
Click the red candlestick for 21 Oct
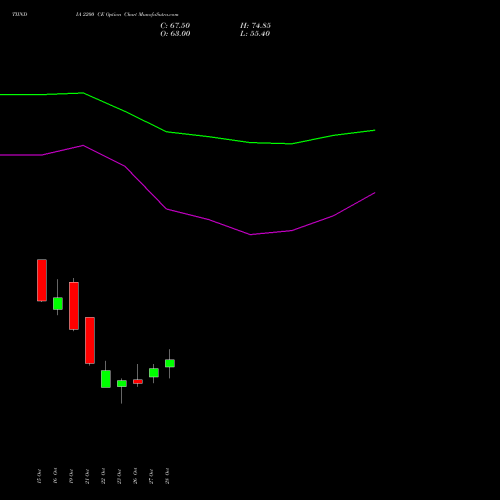90,340
